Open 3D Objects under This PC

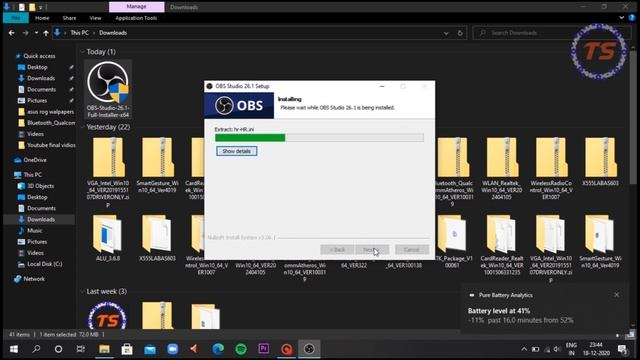40,186
